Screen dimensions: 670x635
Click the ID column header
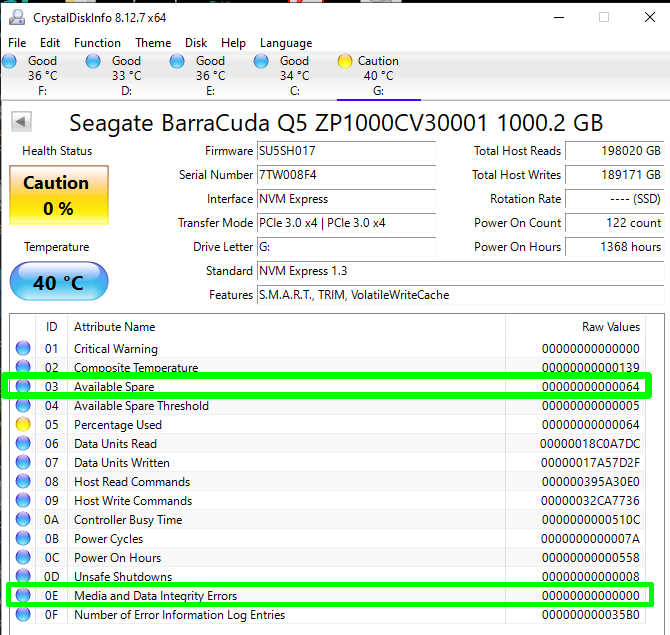[x=51, y=327]
